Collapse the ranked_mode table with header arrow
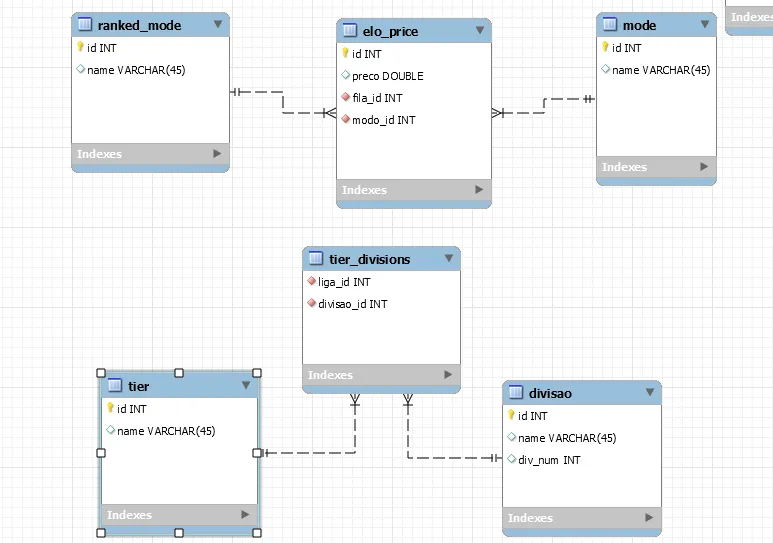The height and width of the screenshot is (543, 773). coord(217,24)
